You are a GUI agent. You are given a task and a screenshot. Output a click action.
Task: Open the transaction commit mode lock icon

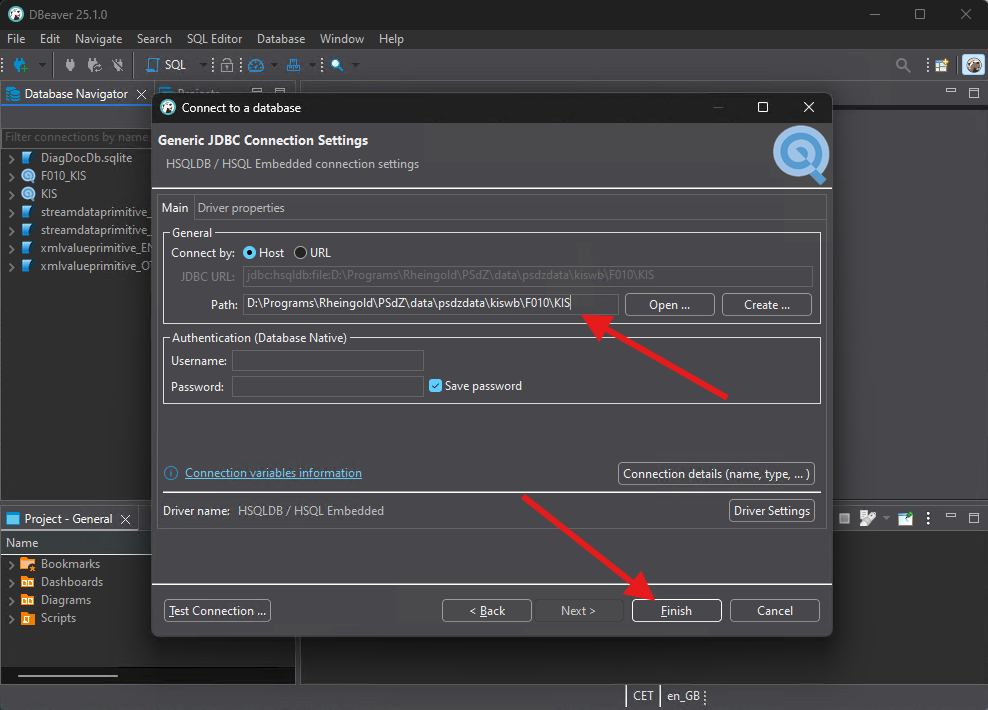click(227, 64)
